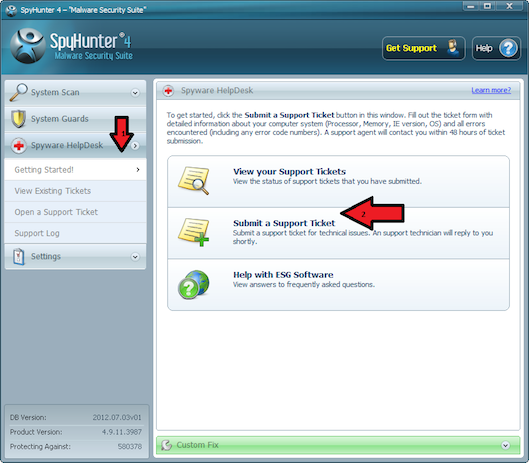This screenshot has height=463, width=529.
Task: Click the Product Version value 4.9.11.3987
Action: [x=122, y=432]
